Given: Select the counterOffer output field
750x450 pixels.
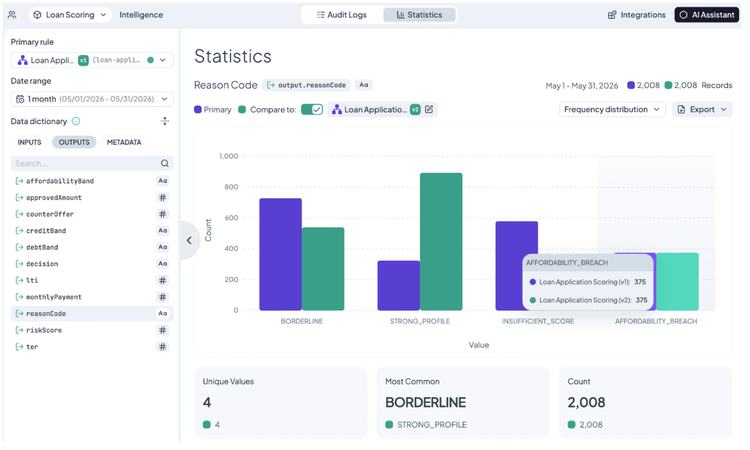Looking at the screenshot, I should point(92,214).
